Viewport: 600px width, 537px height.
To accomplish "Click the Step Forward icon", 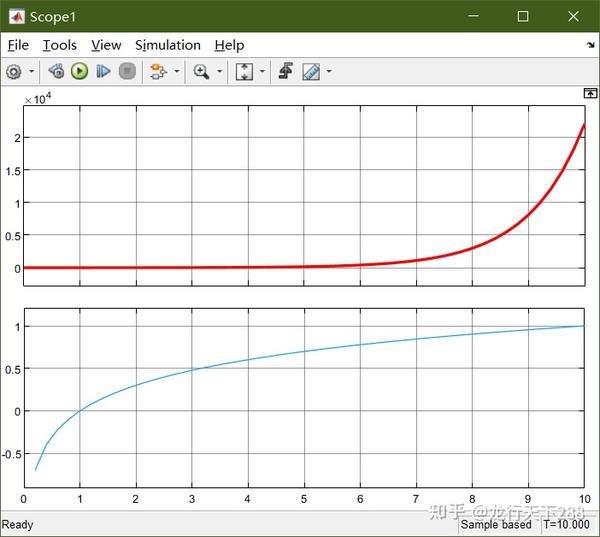I will pos(103,71).
